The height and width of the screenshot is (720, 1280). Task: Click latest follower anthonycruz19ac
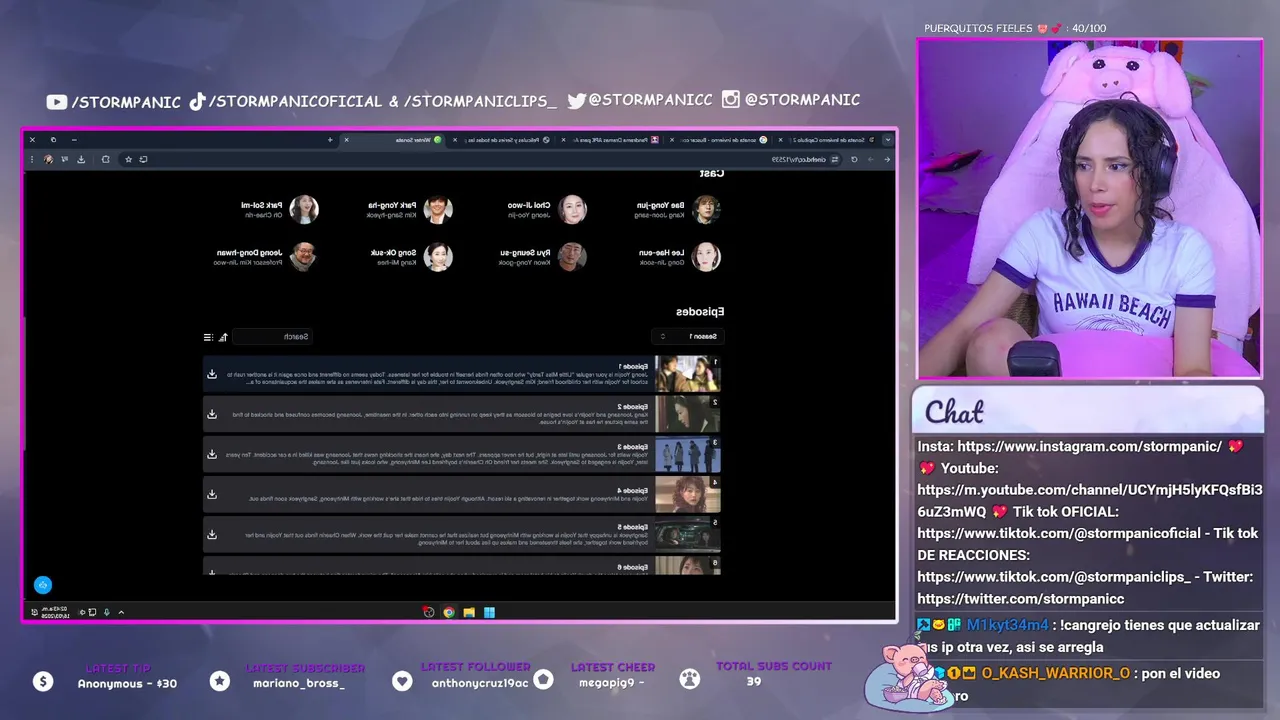(481, 683)
